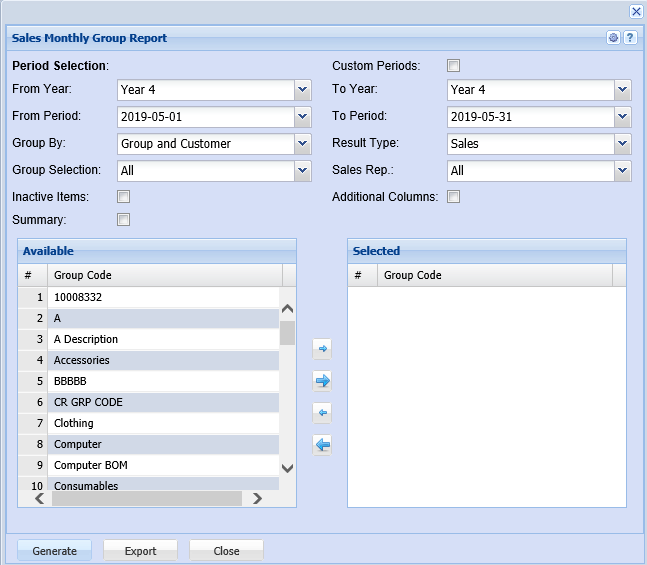The image size is (647, 565).
Task: Open the Result Type dropdown
Action: 623,144
